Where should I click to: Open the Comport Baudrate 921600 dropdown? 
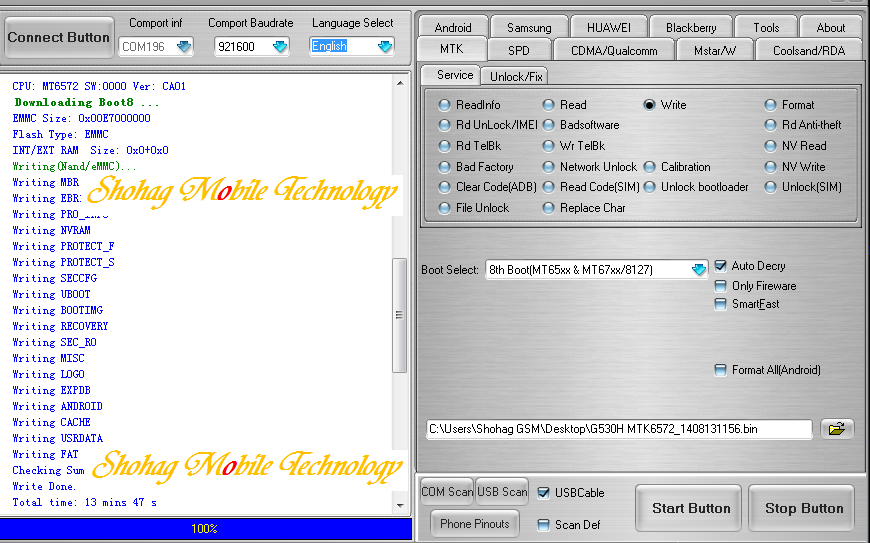pos(280,47)
